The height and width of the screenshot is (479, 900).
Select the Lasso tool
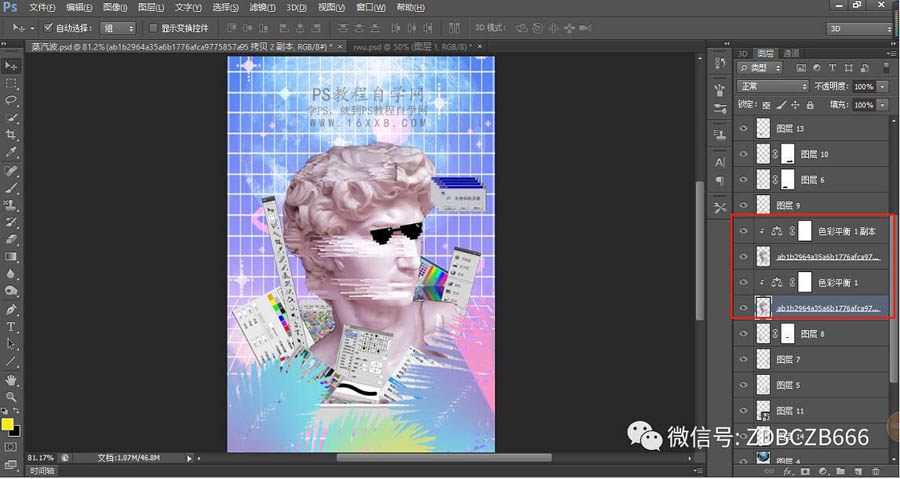point(12,100)
